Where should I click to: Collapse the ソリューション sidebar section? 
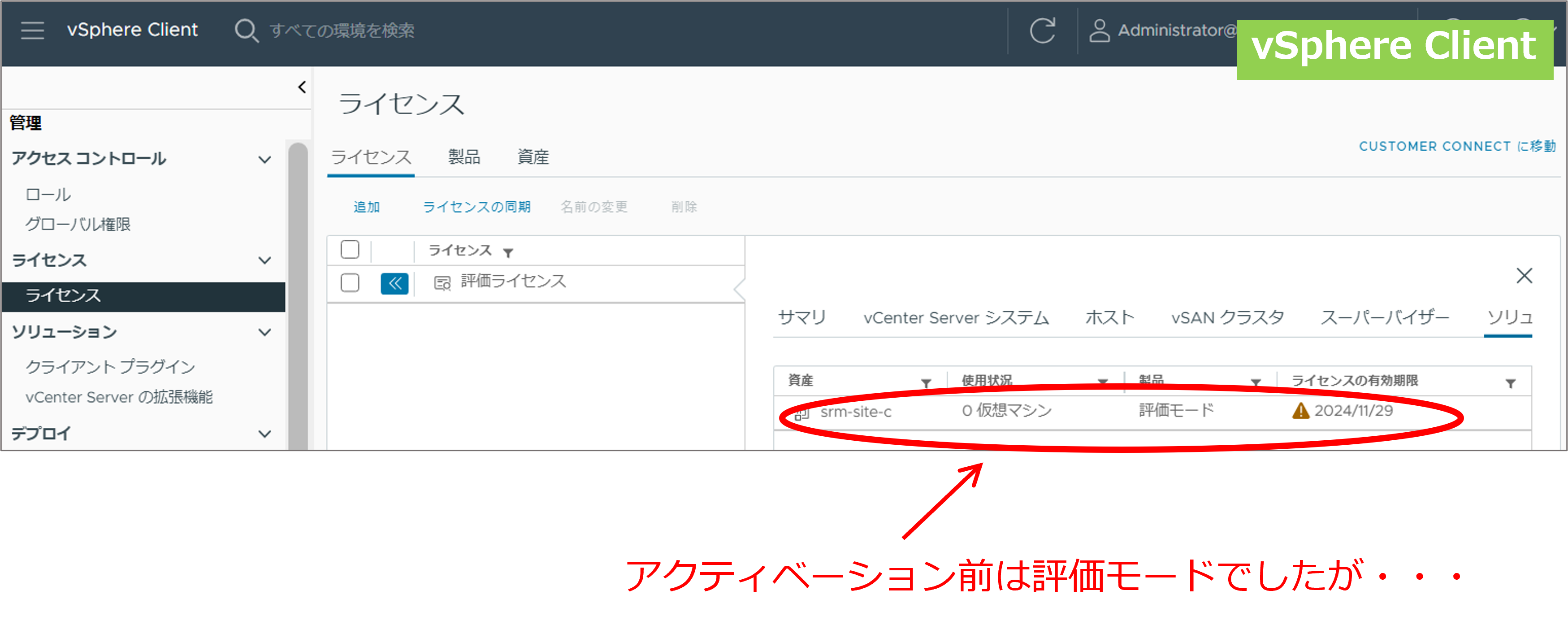(265, 332)
